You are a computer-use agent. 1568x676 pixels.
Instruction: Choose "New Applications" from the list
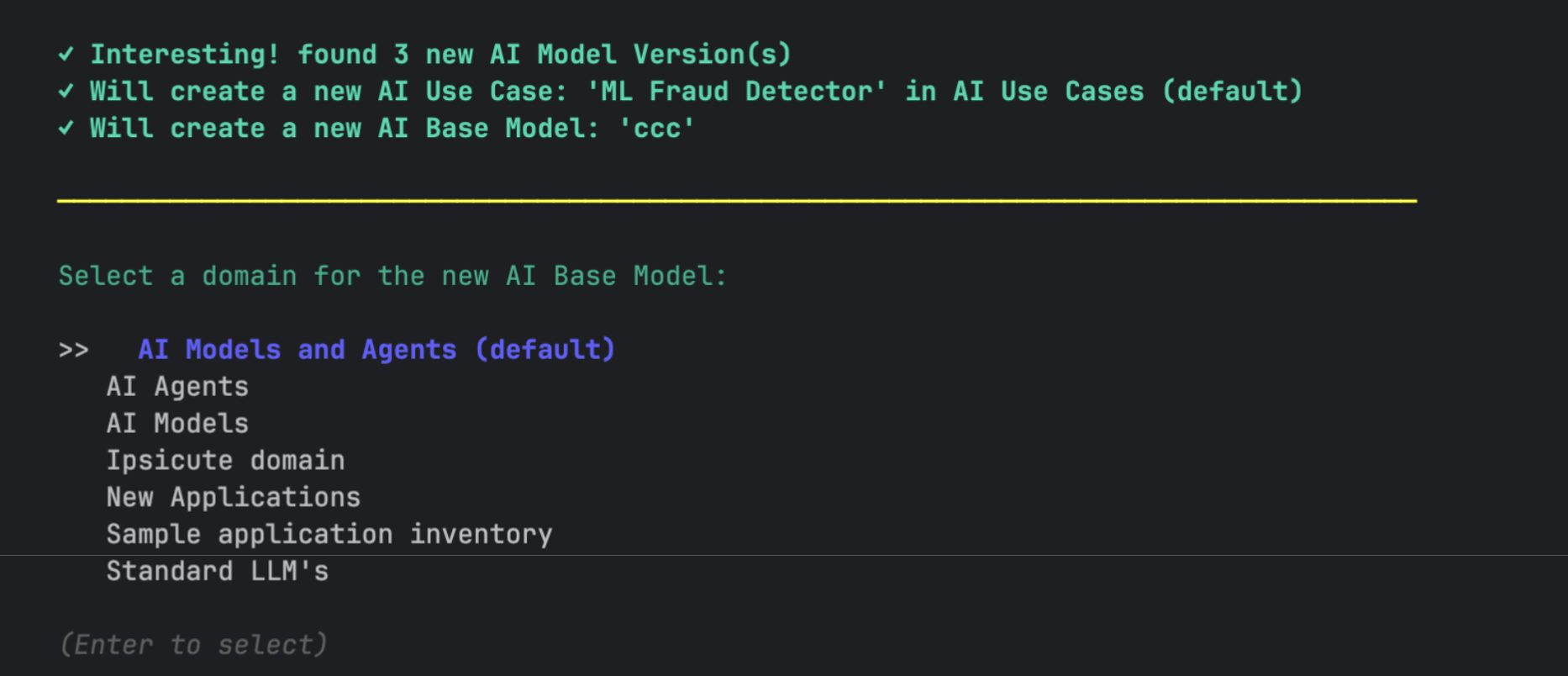(x=233, y=498)
